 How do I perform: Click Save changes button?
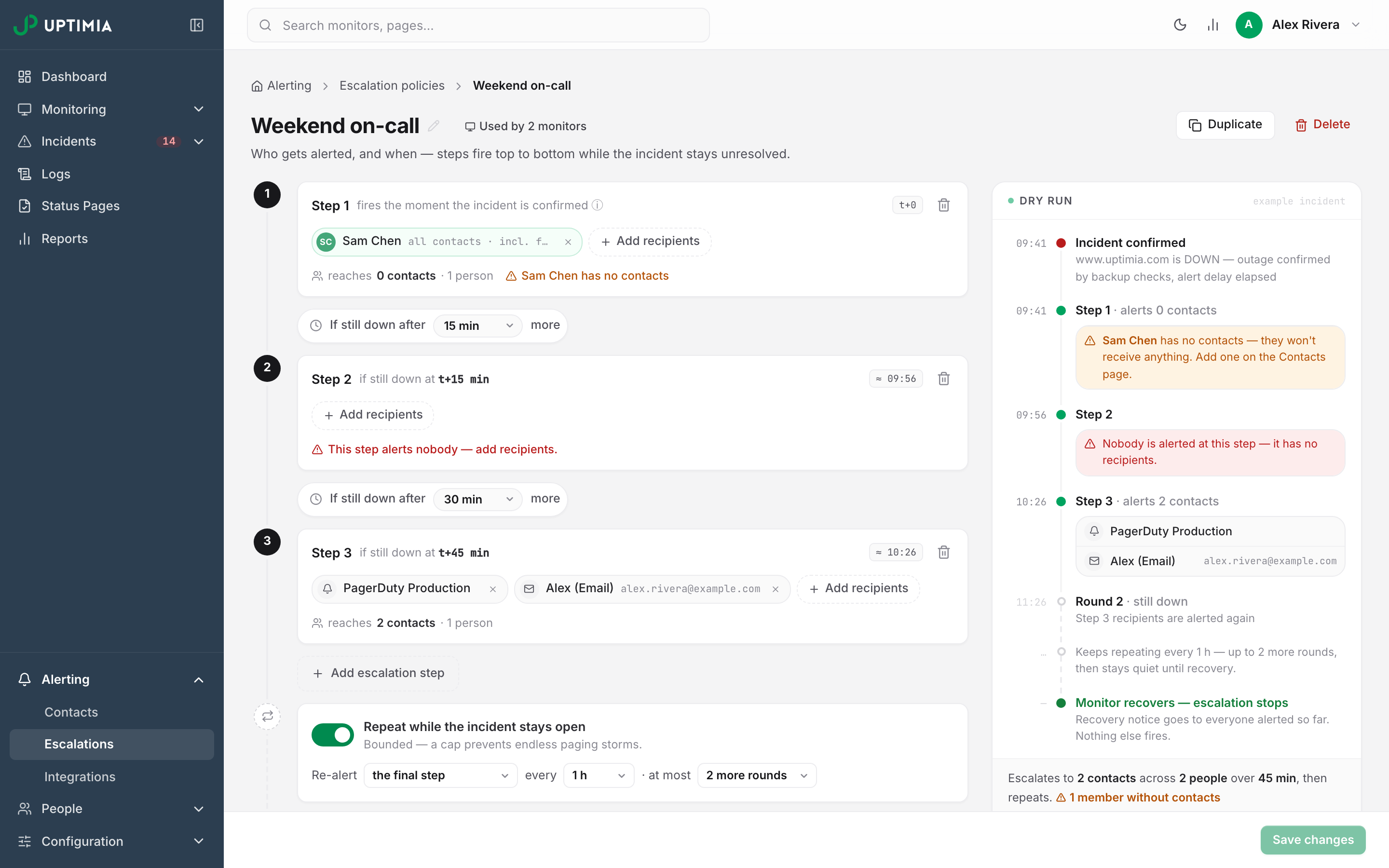[x=1313, y=840]
